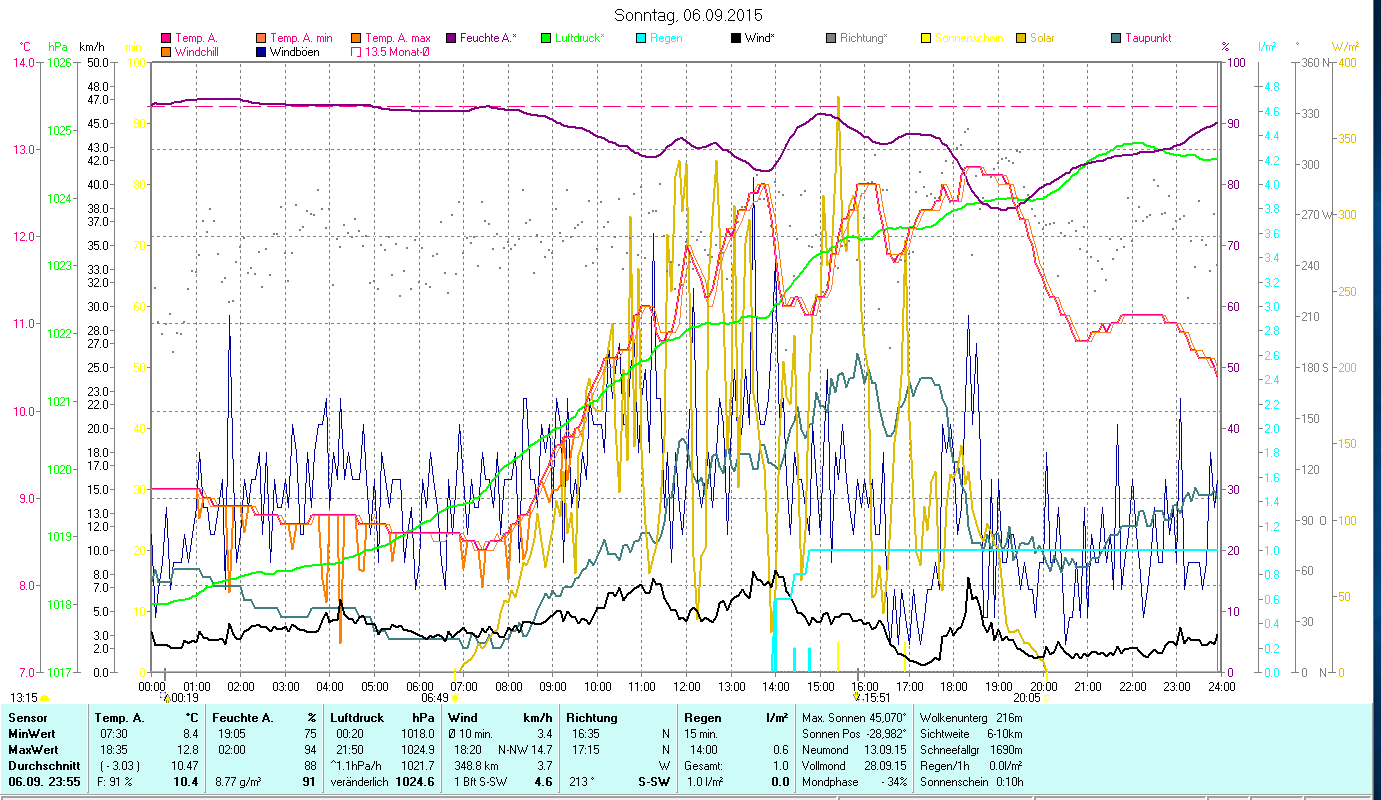Click the Richtung column header in the table
The image size is (1381, 800).
(x=592, y=718)
